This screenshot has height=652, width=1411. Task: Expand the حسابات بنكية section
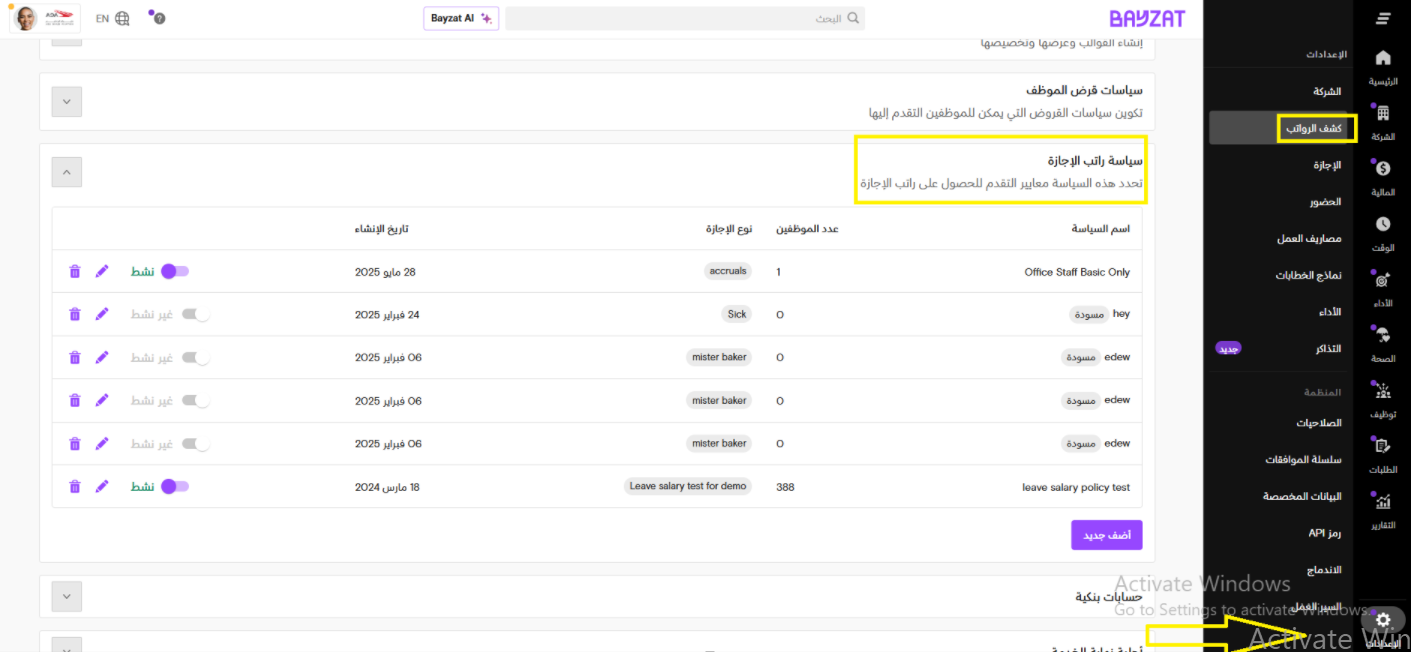[x=66, y=597]
